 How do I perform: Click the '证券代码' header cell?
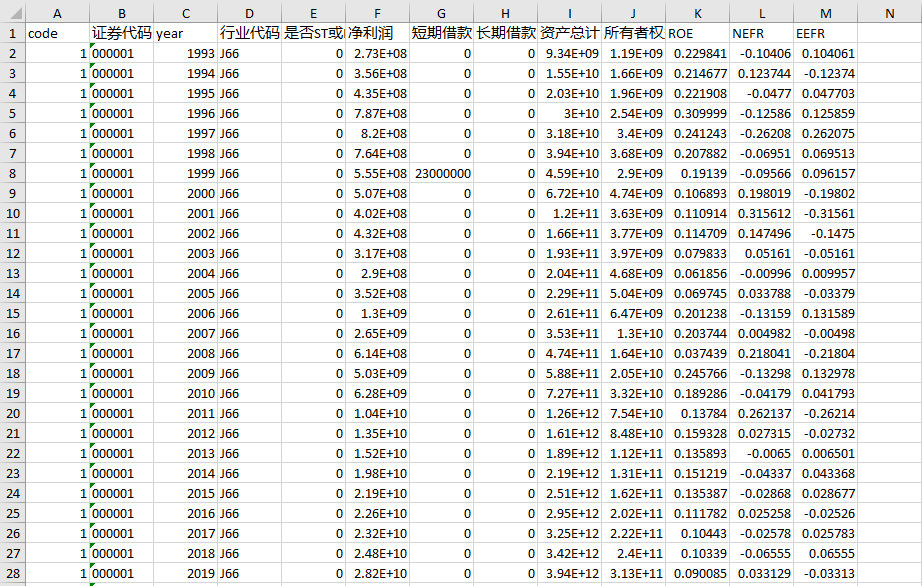tap(121, 34)
